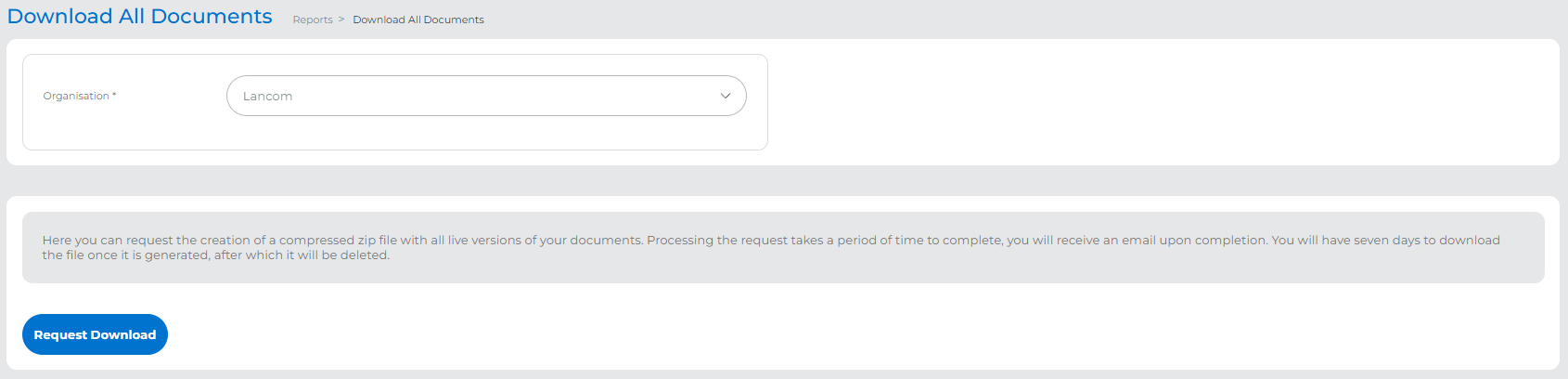Open the Organisation dropdown
This screenshot has width=1568, height=379.
[x=486, y=96]
